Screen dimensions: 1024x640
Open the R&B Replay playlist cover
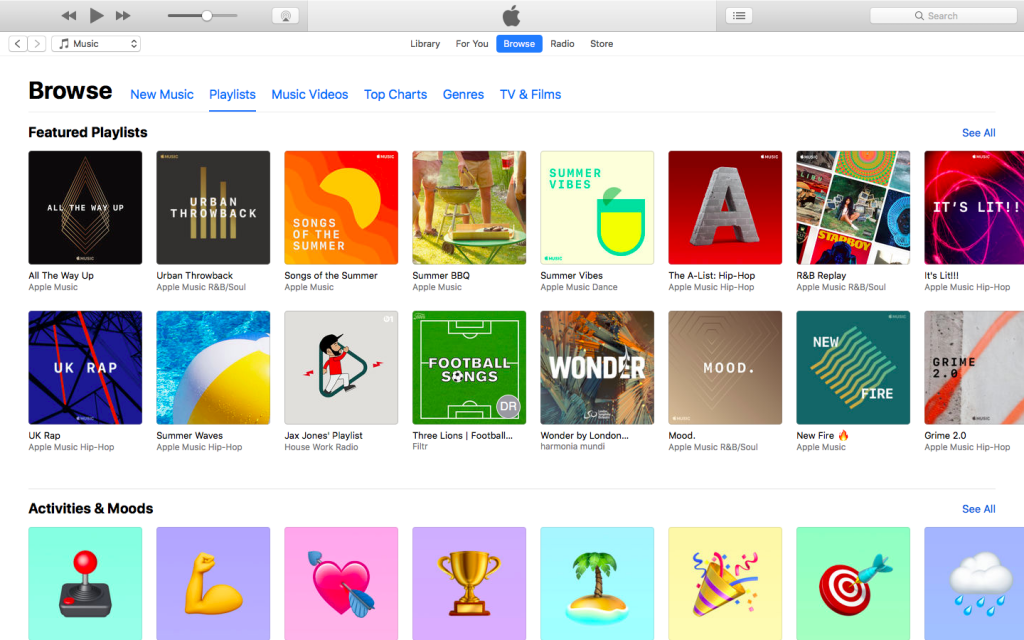853,208
